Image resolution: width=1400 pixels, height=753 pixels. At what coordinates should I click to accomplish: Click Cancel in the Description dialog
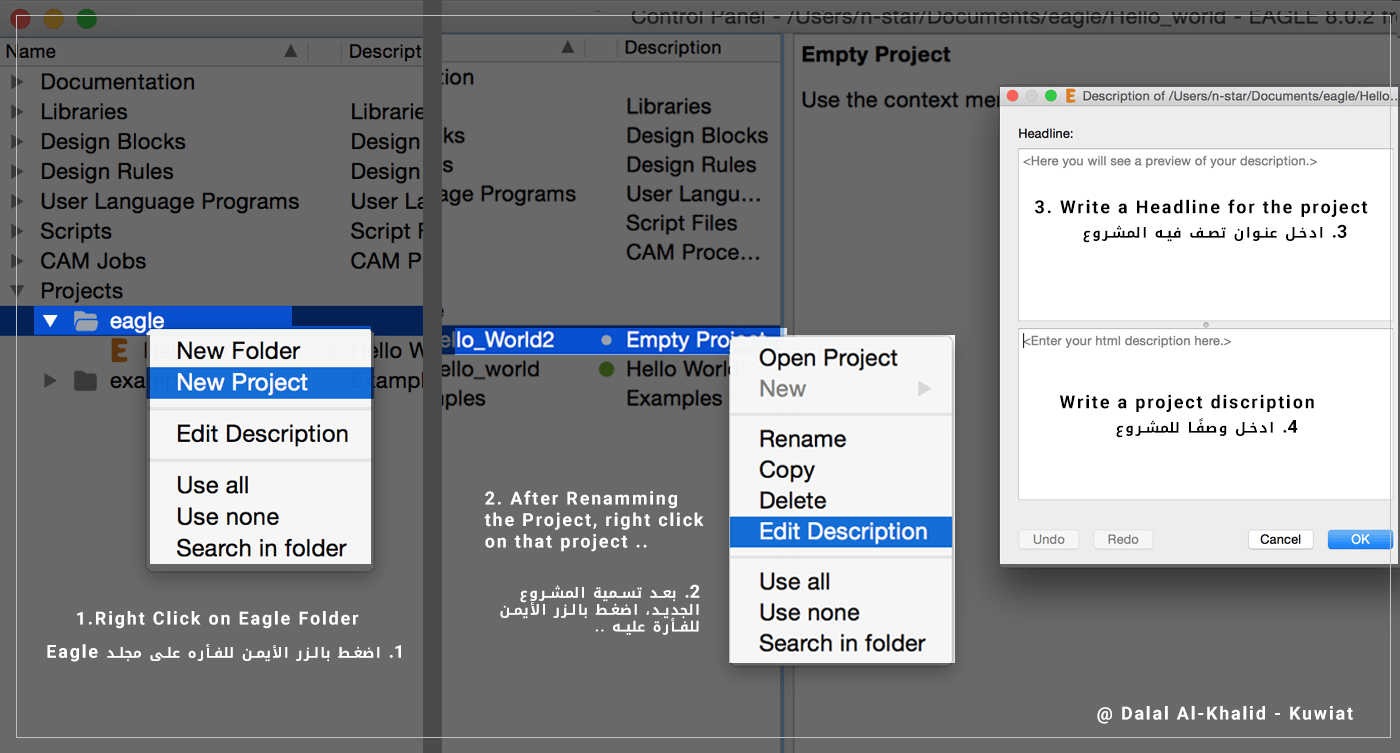pos(1280,539)
